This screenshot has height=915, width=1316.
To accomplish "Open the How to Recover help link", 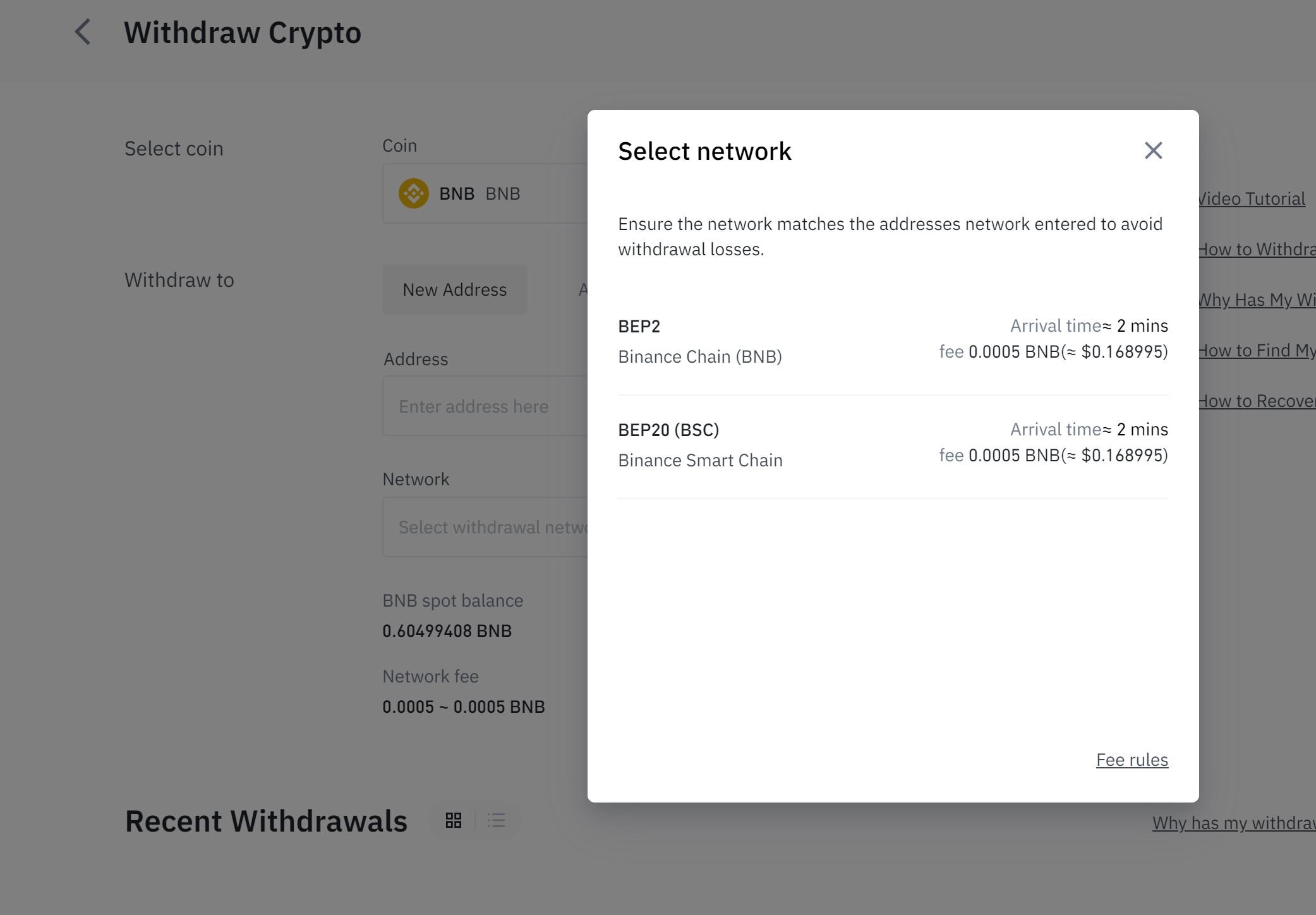I will click(1257, 401).
